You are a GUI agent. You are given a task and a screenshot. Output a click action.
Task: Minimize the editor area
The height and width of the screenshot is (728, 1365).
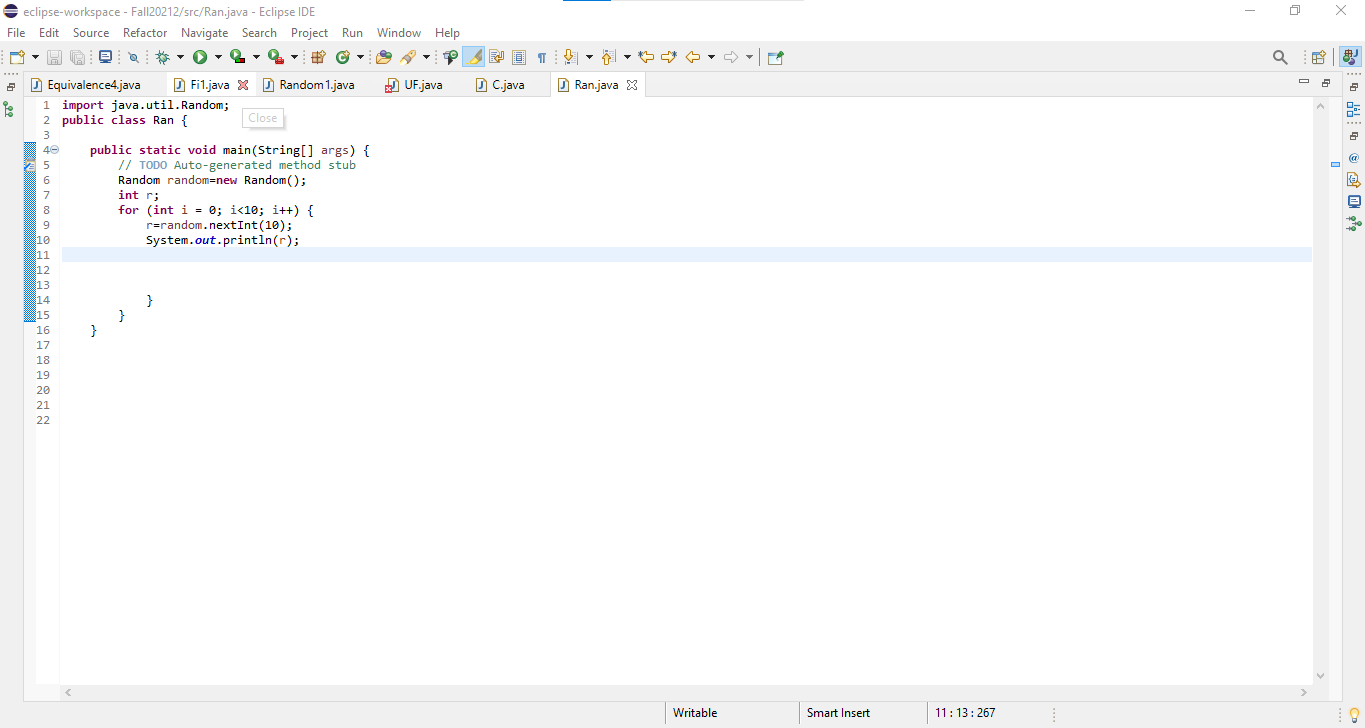tap(1303, 81)
